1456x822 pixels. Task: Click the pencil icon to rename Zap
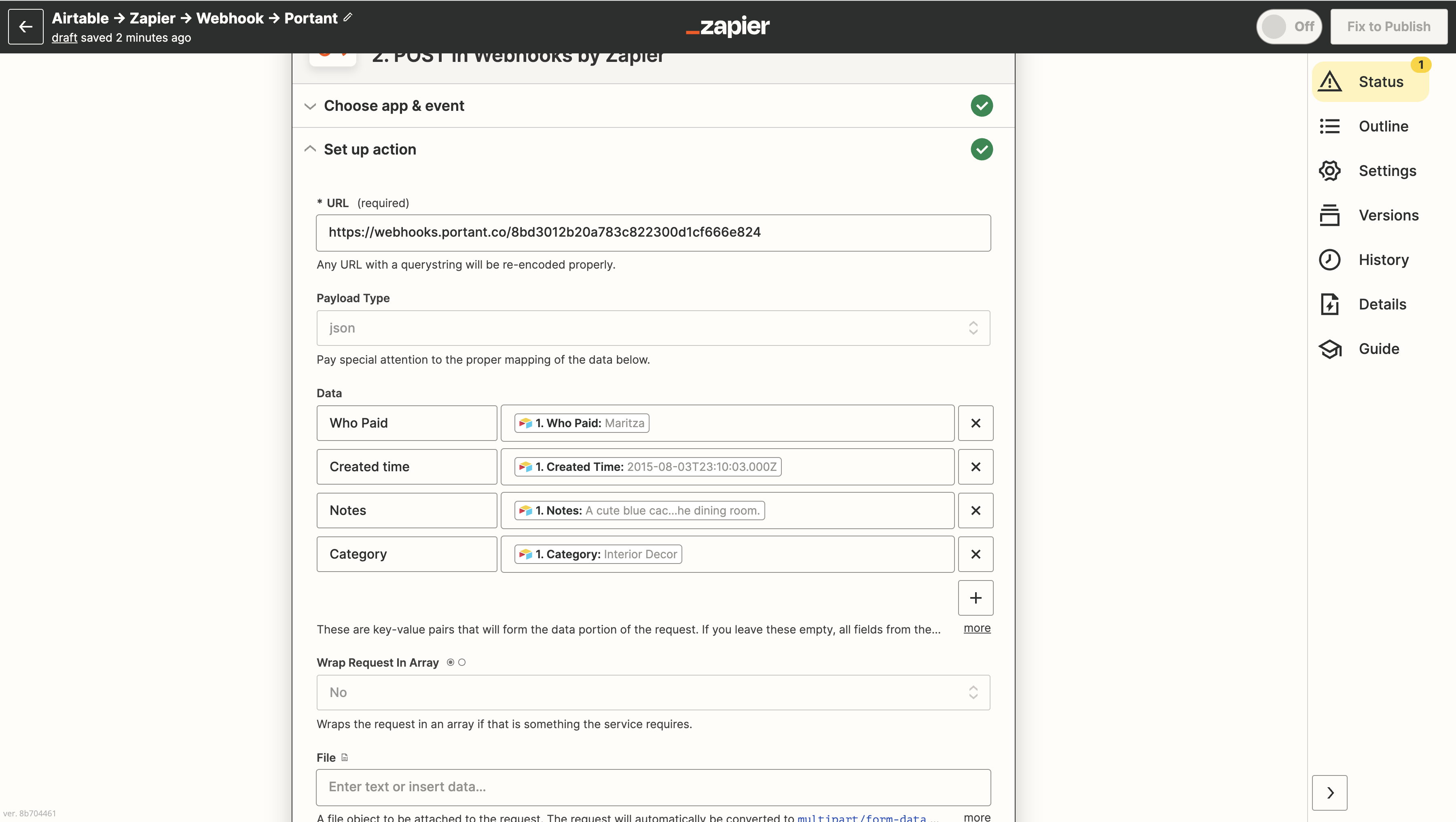[x=347, y=17]
